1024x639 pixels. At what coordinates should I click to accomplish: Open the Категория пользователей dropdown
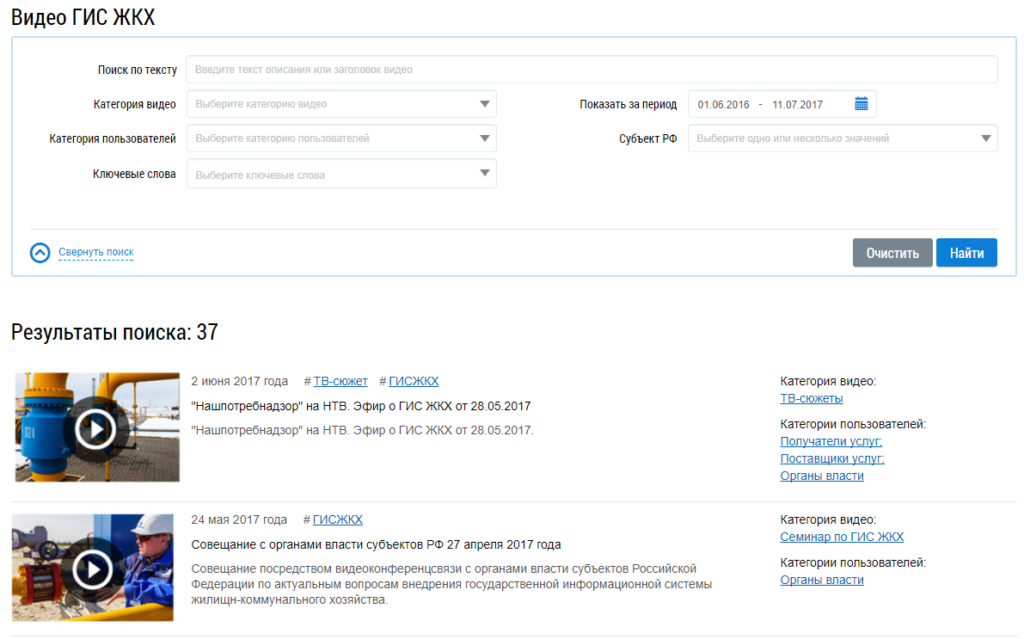coord(342,139)
